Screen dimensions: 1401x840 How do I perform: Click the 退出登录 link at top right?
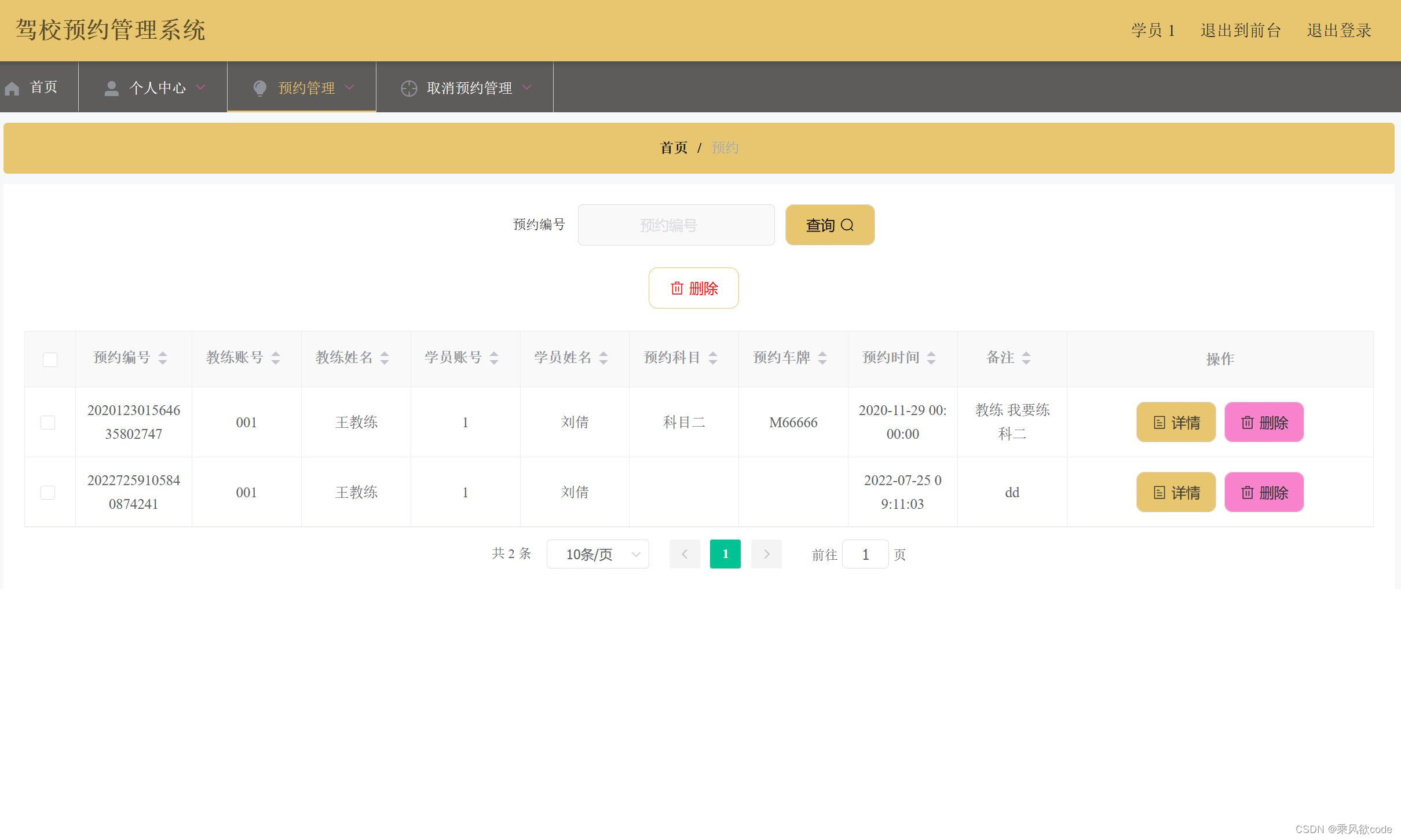[1340, 30]
